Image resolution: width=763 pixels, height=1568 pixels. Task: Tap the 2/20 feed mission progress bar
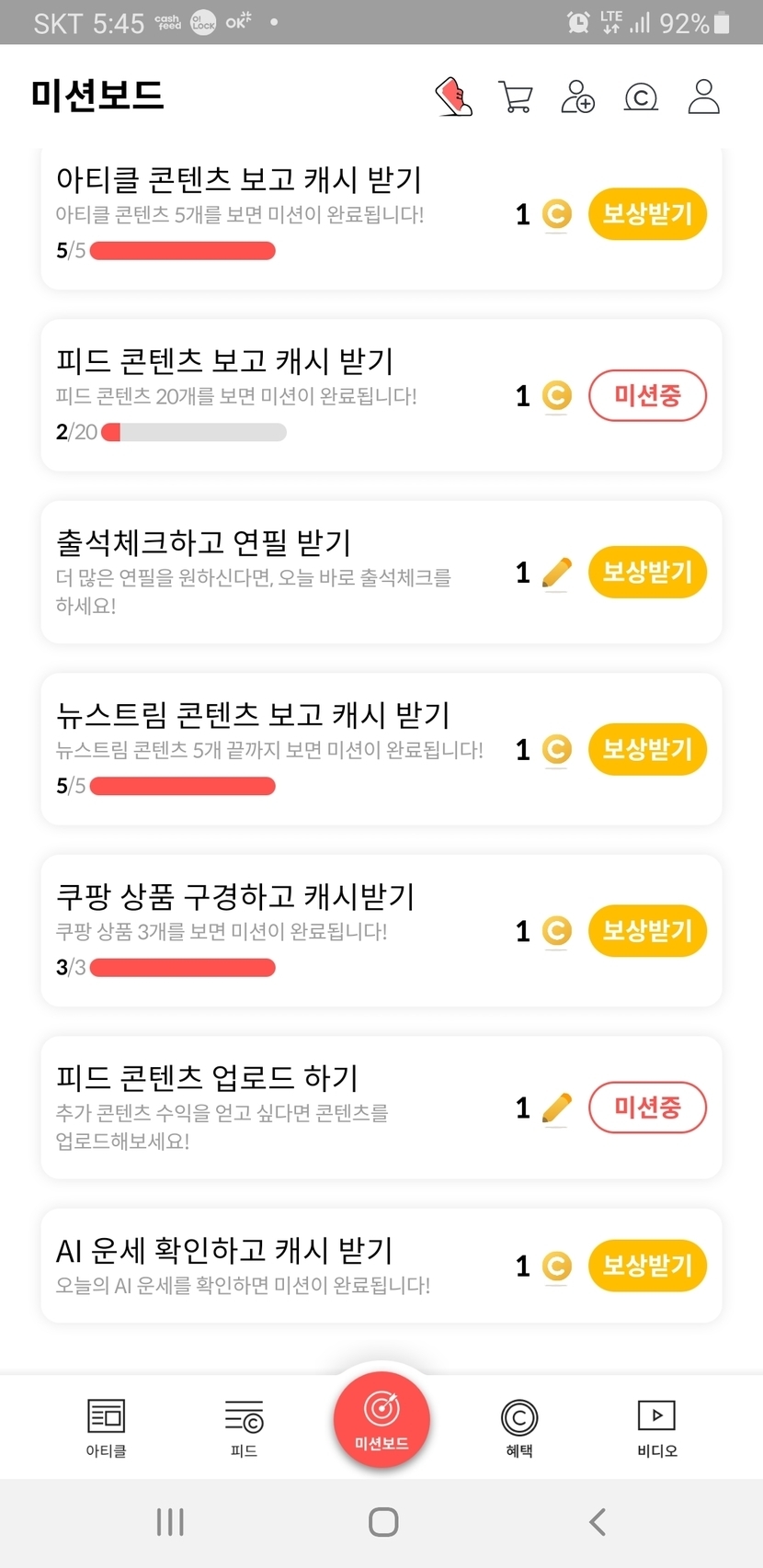[x=194, y=432]
